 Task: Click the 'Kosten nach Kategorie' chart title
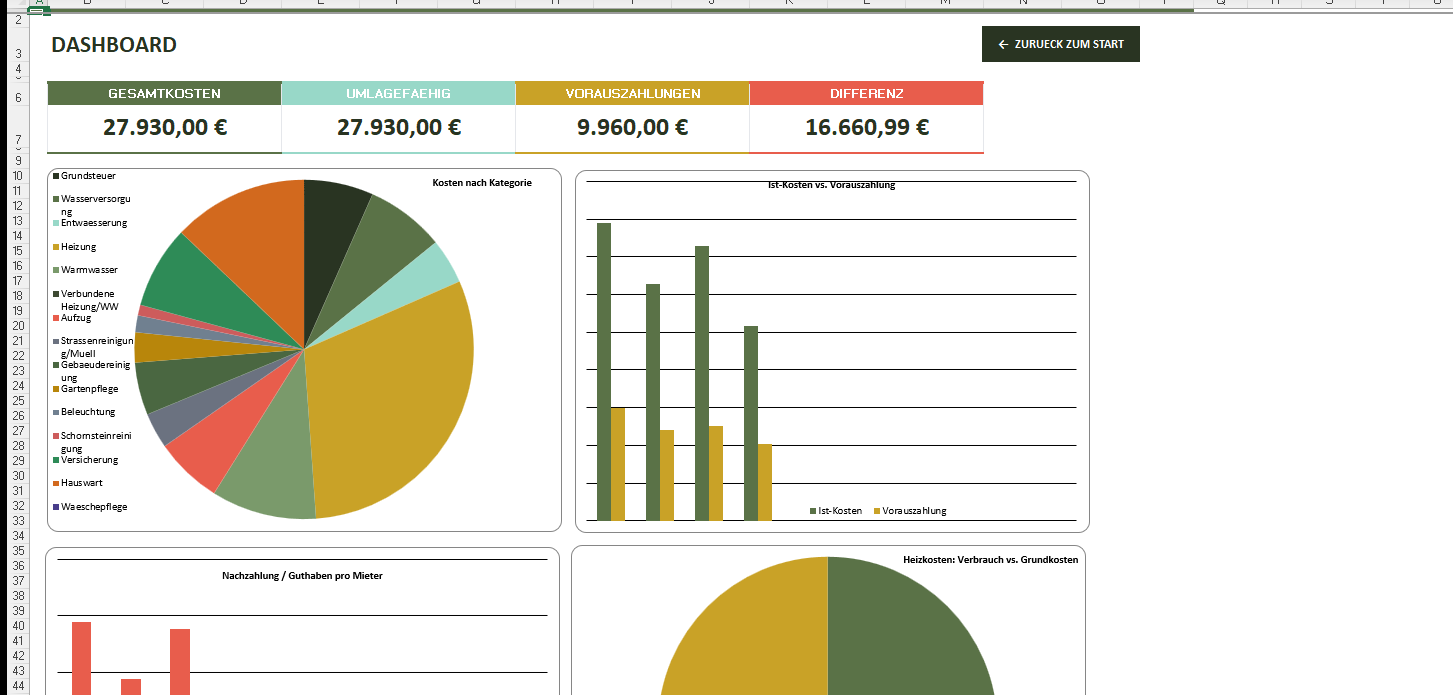tap(482, 183)
